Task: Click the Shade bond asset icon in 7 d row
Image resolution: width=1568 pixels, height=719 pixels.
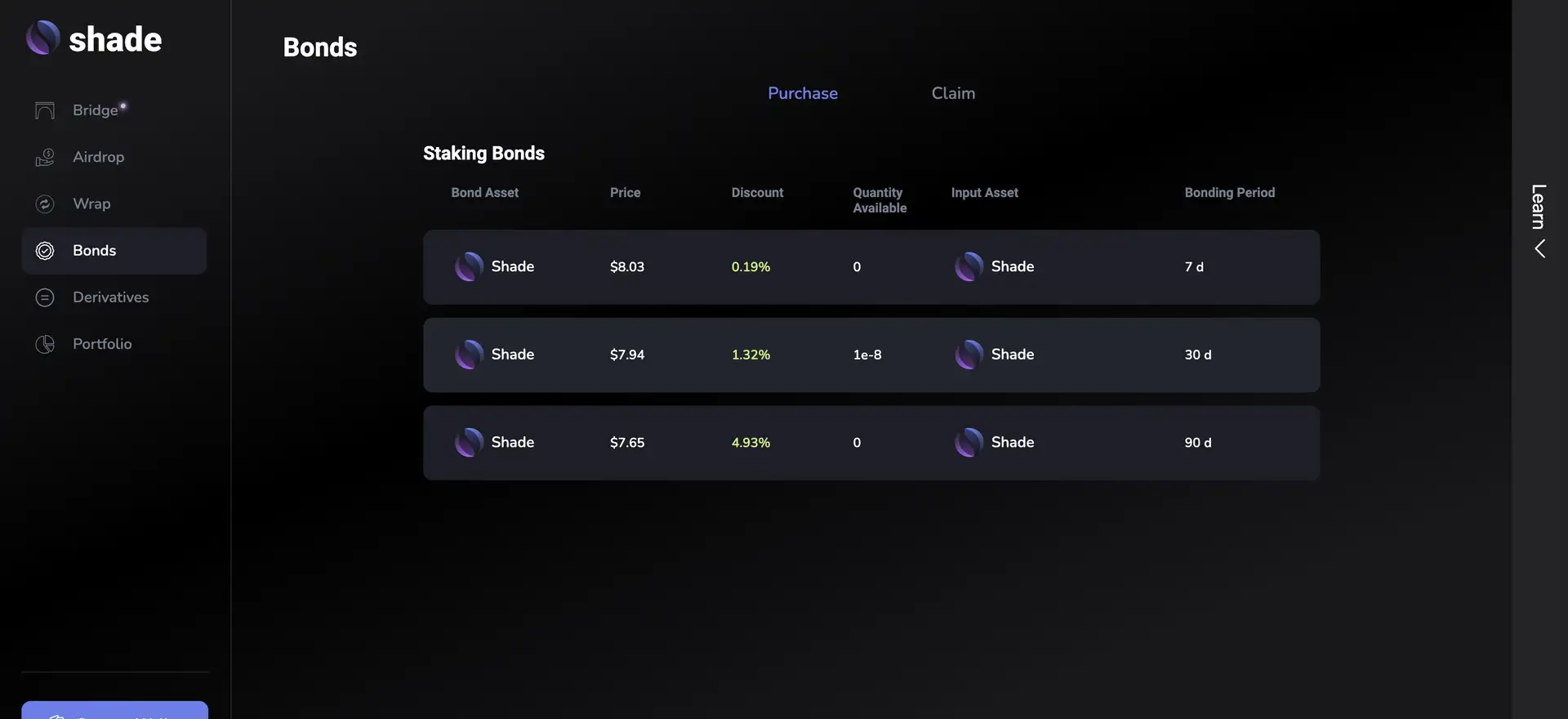Action: point(469,266)
